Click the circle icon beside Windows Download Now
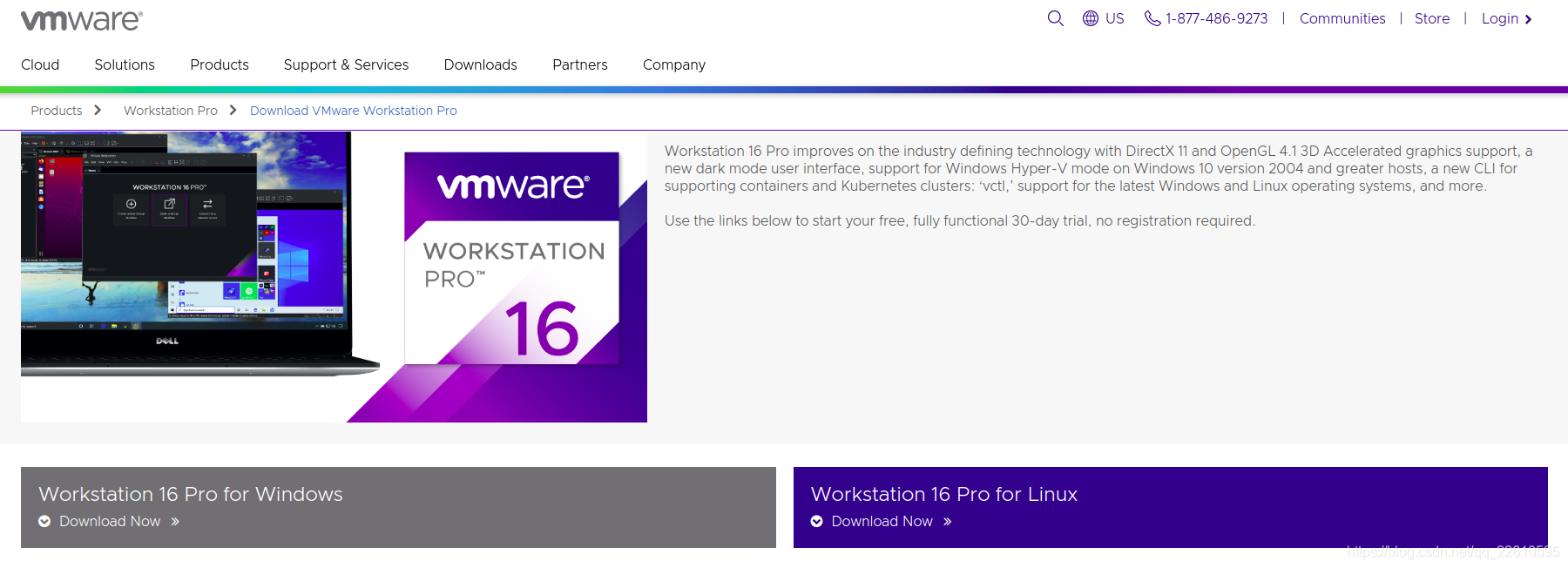The width and height of the screenshot is (1568, 568). point(44,522)
